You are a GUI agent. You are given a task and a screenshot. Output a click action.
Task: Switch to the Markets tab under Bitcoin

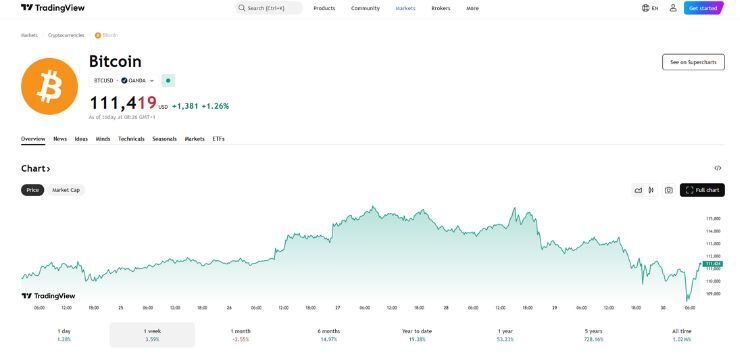coord(194,139)
